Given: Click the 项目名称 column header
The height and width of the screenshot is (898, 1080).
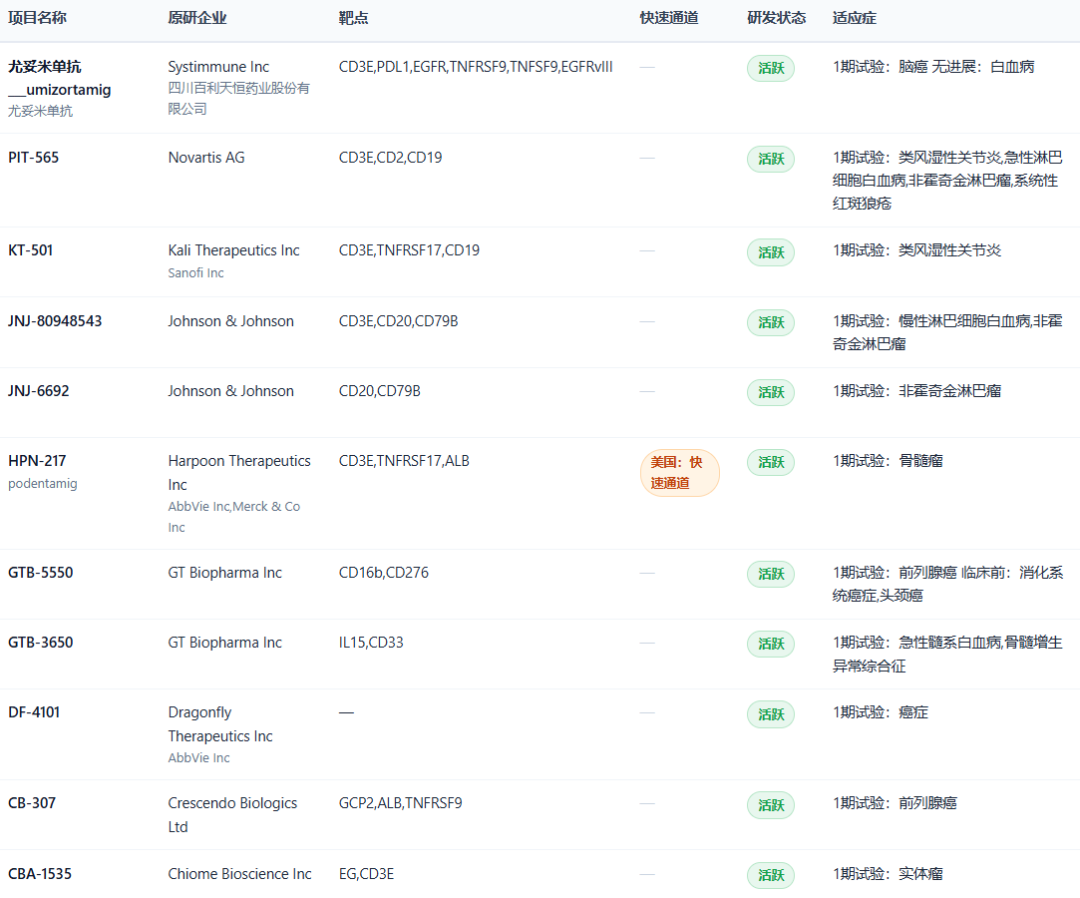Looking at the screenshot, I should tap(37, 18).
